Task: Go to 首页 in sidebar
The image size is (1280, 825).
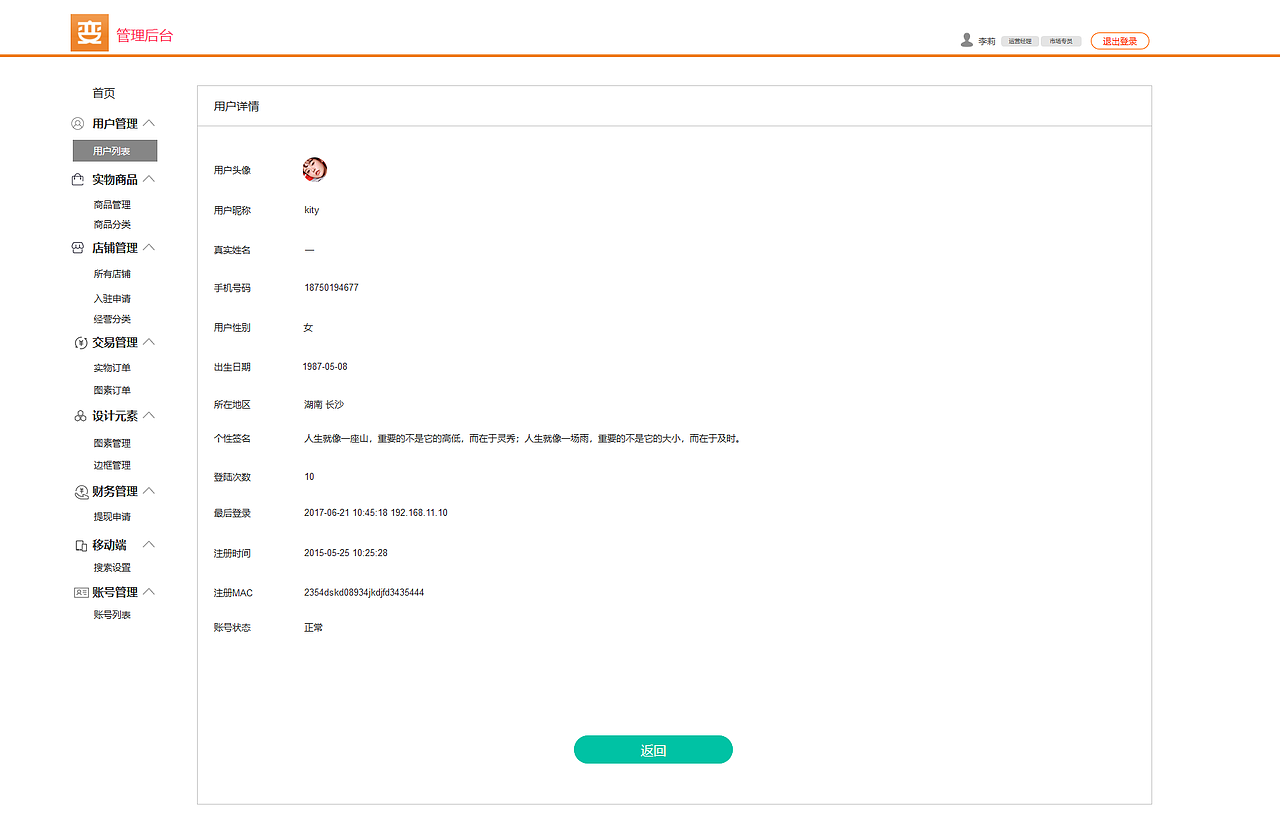Action: (x=104, y=94)
